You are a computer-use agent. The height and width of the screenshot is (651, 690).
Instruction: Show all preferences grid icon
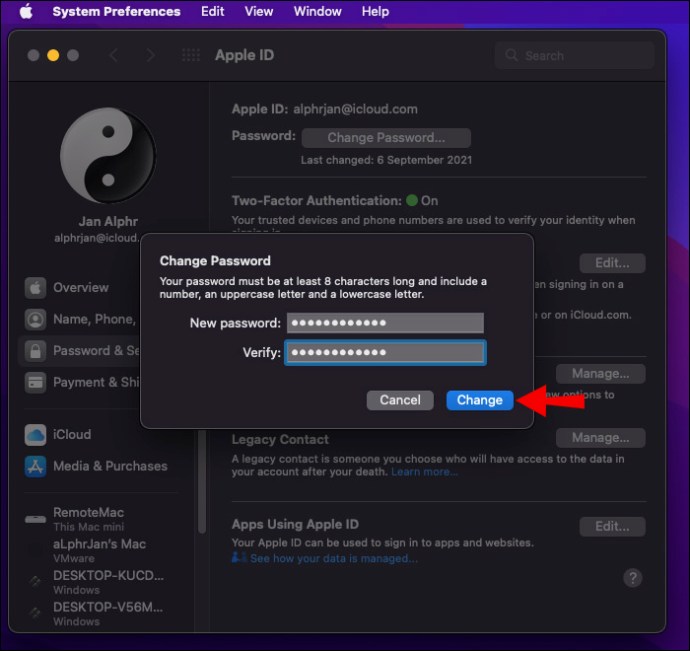(191, 55)
